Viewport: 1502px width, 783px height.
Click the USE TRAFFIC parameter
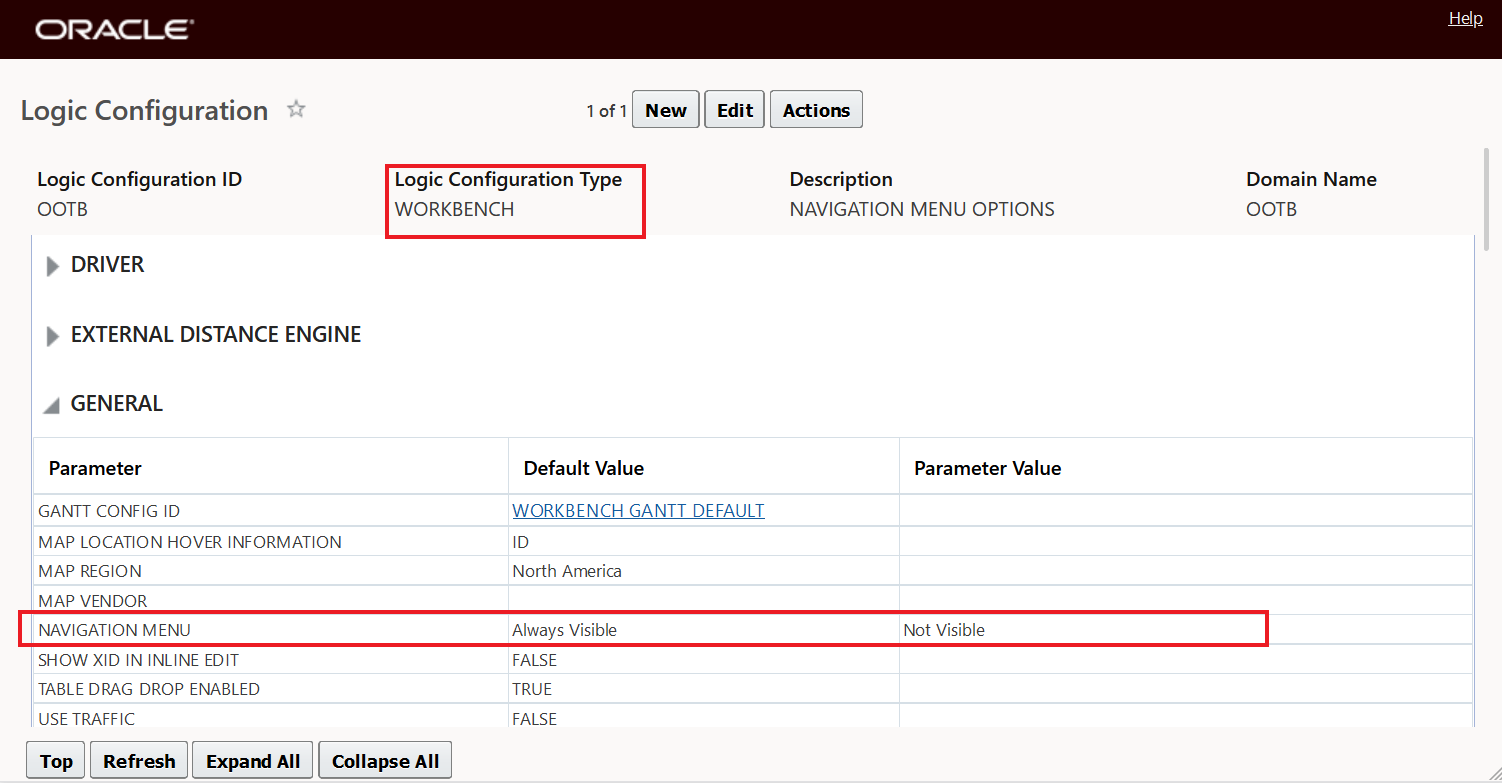tap(86, 719)
